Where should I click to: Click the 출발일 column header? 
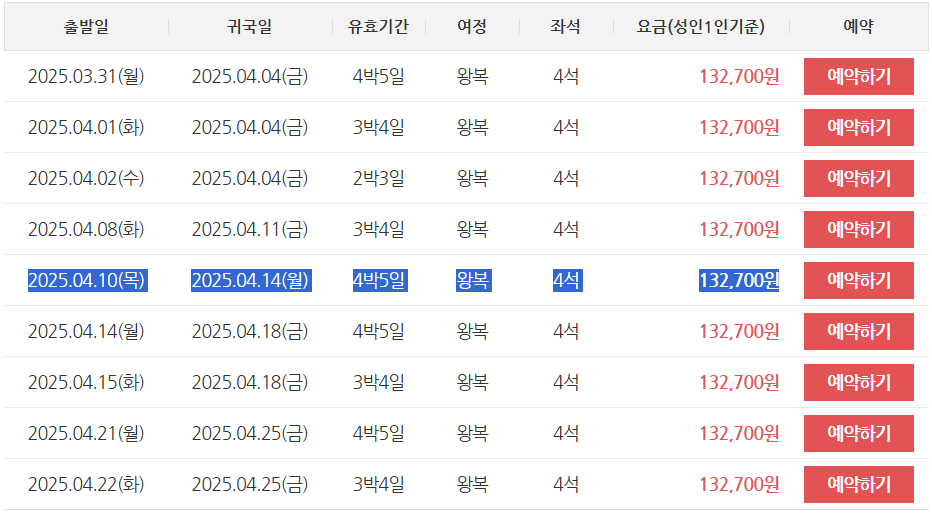86,26
